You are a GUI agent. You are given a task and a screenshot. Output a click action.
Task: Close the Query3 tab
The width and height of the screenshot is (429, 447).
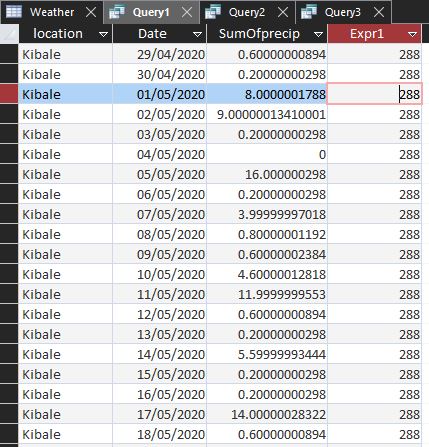click(x=379, y=13)
